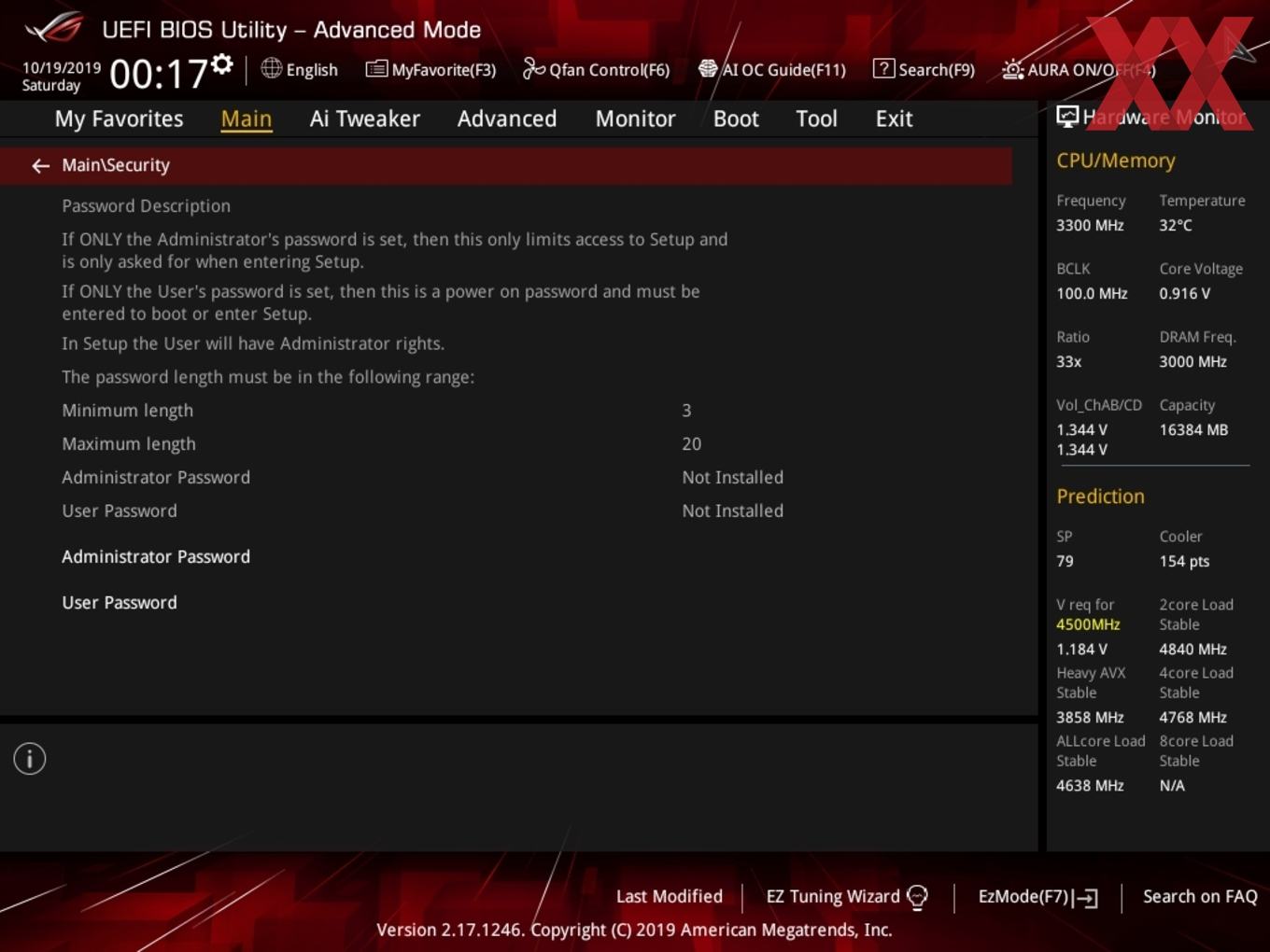Click User Password Not Installed status
Image resolution: width=1270 pixels, height=952 pixels.
[x=732, y=511]
